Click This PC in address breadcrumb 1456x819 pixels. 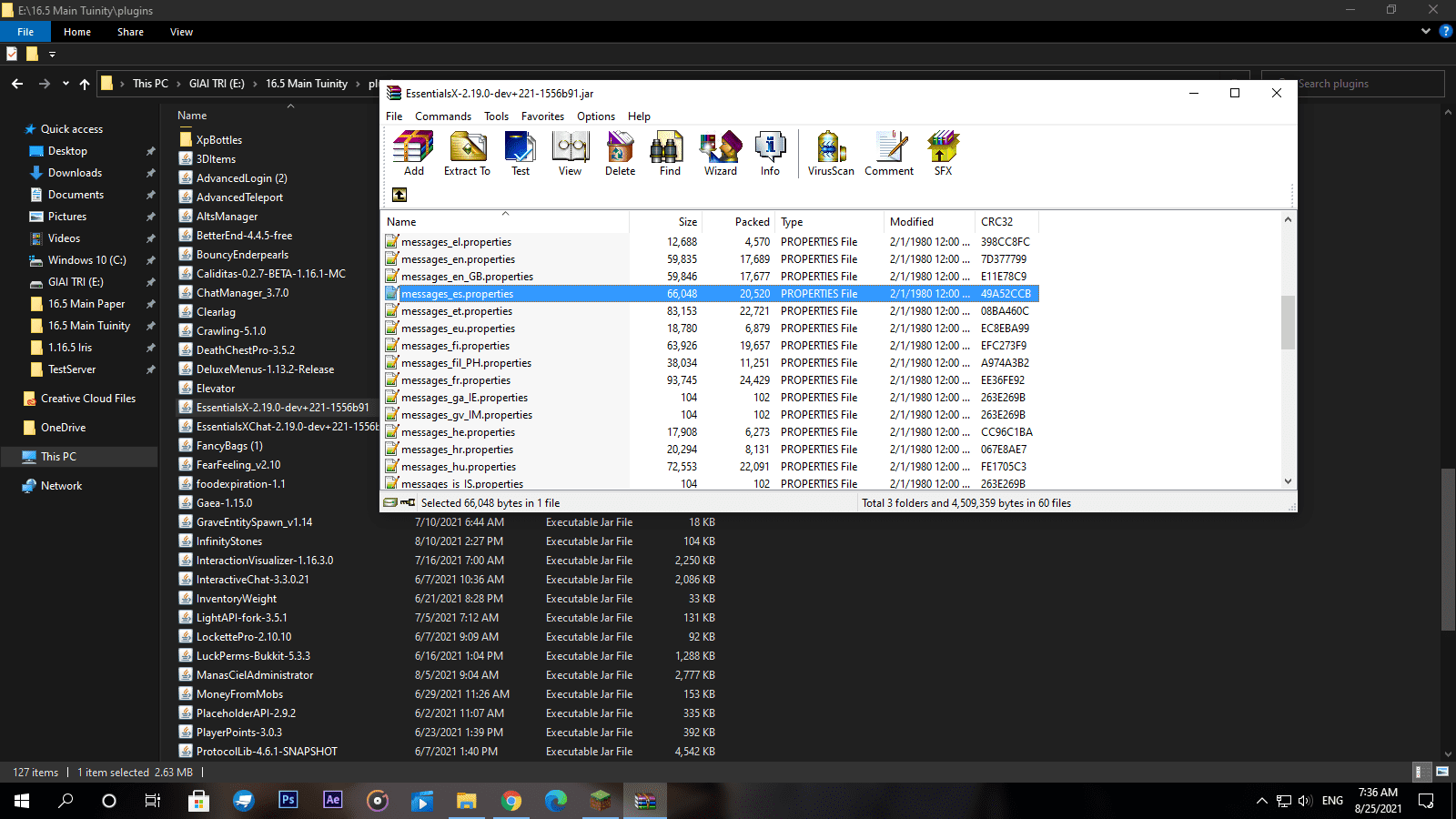150,84
